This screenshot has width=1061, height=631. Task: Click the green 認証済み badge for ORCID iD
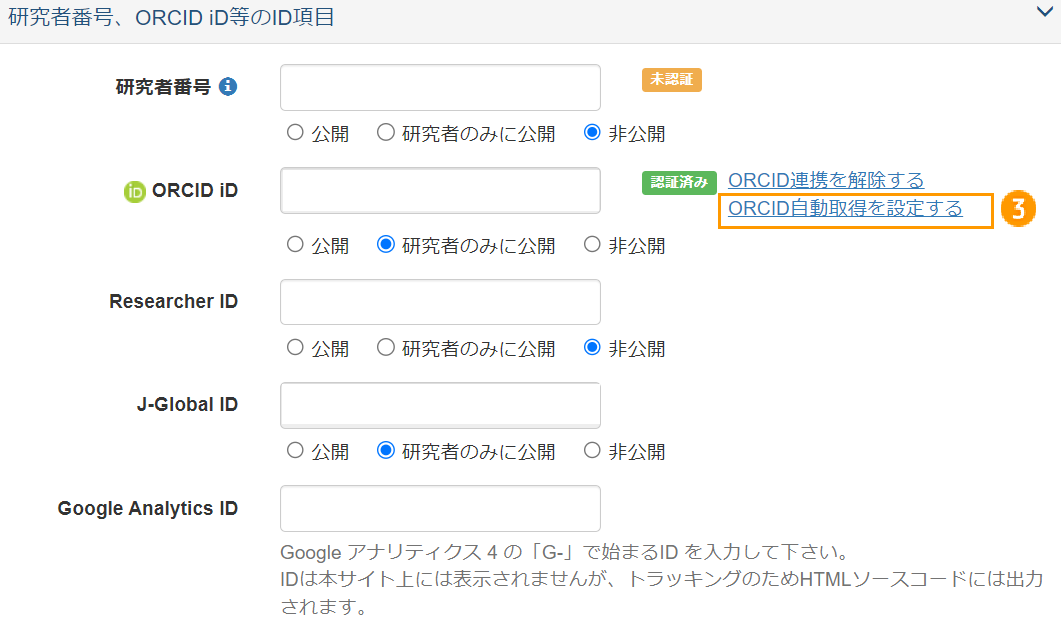679,183
